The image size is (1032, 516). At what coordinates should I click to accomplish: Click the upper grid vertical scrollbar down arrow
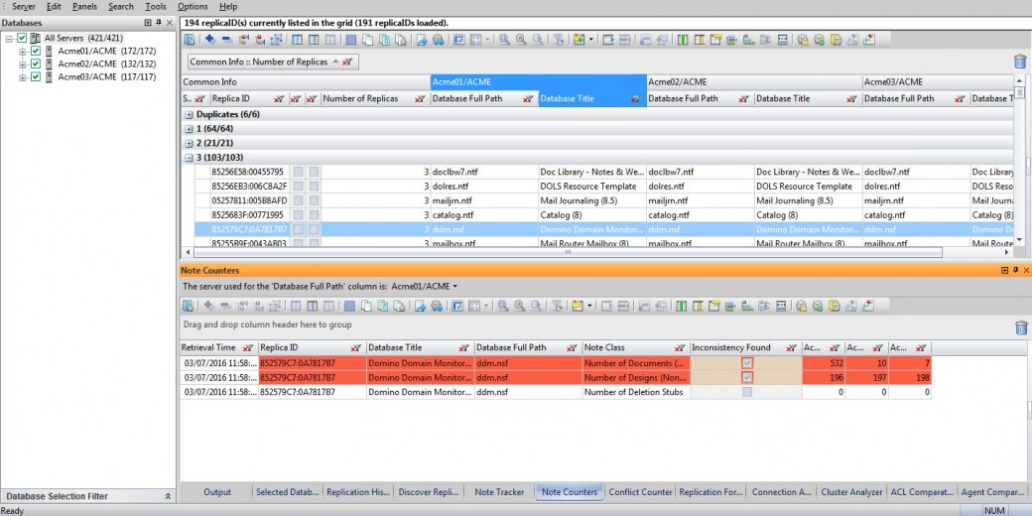tap(1019, 240)
